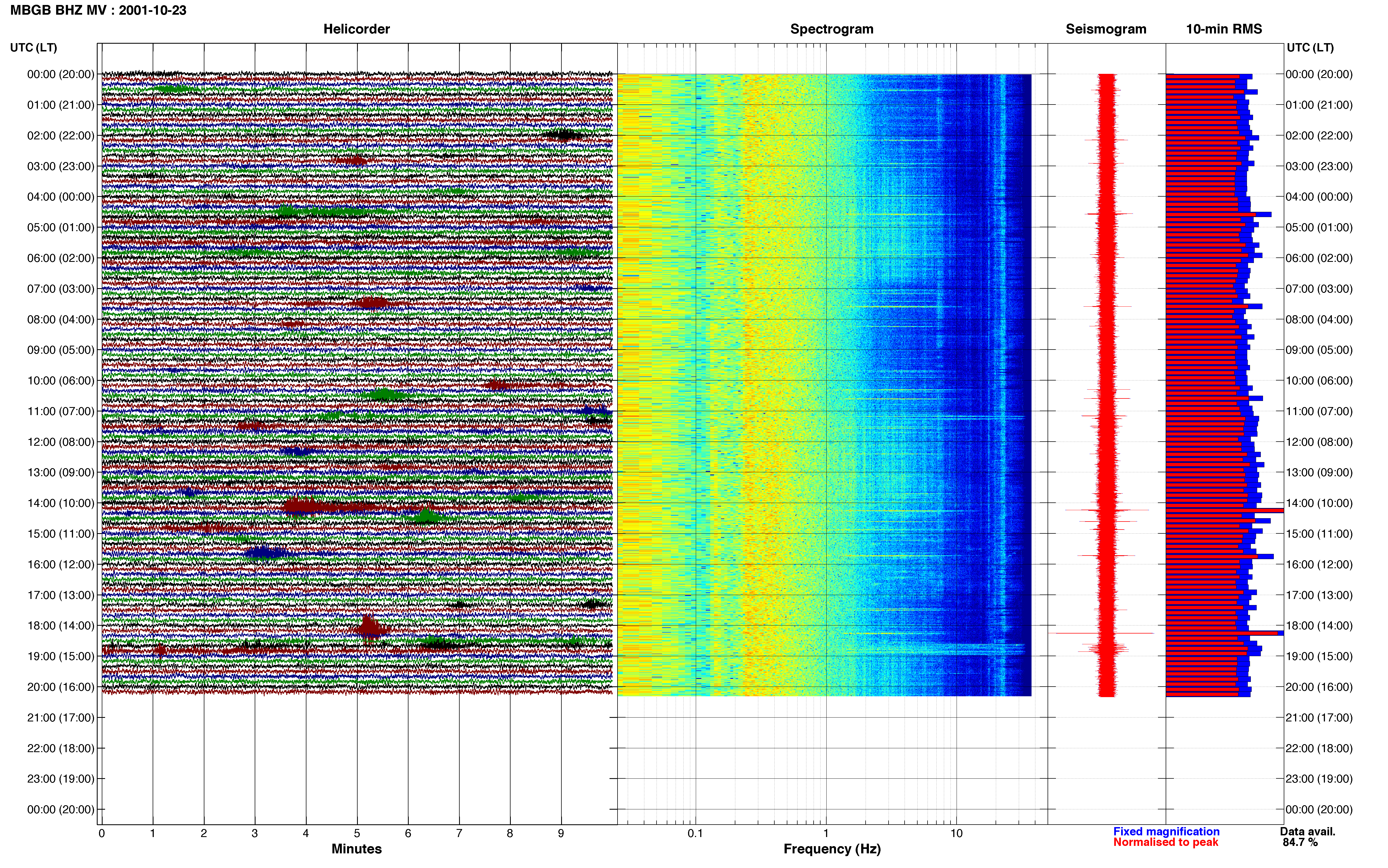Click the left '01:00 (21:00)' time label
This screenshot has width=1388, height=868.
tap(61, 105)
